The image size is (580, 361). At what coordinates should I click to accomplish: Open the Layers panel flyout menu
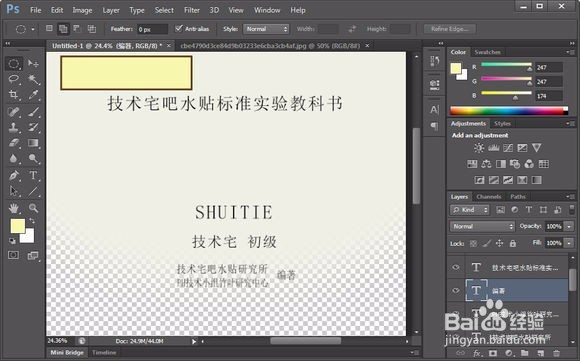pyautogui.click(x=570, y=196)
